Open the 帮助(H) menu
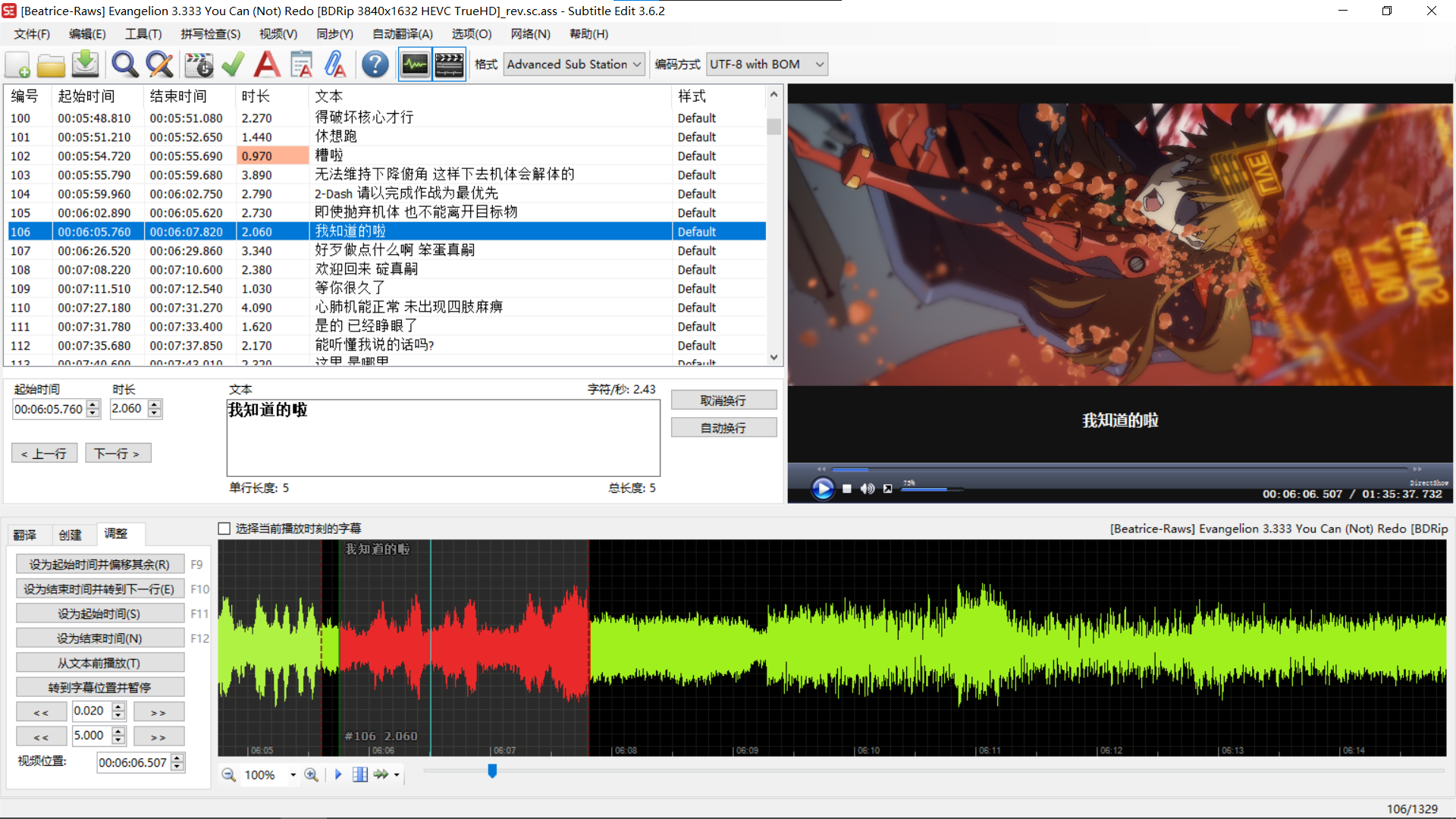This screenshot has height=819, width=1456. 588,34
